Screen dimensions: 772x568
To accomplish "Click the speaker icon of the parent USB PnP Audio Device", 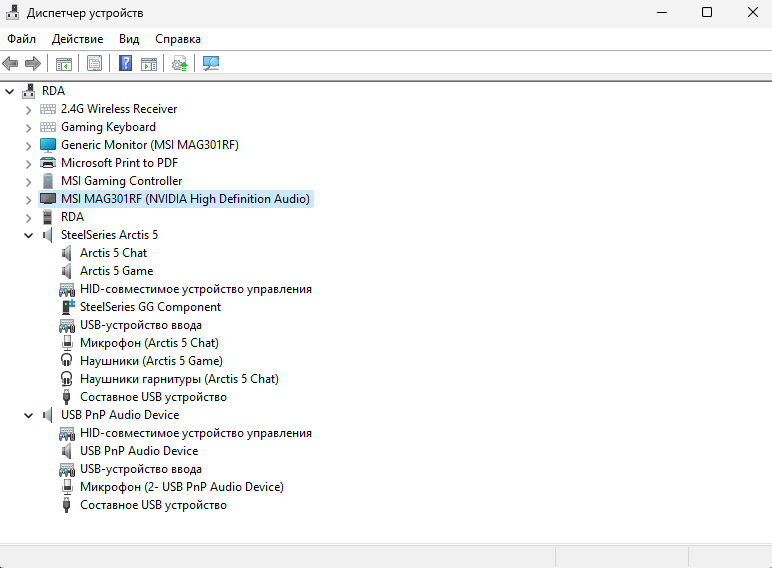I will [48, 415].
